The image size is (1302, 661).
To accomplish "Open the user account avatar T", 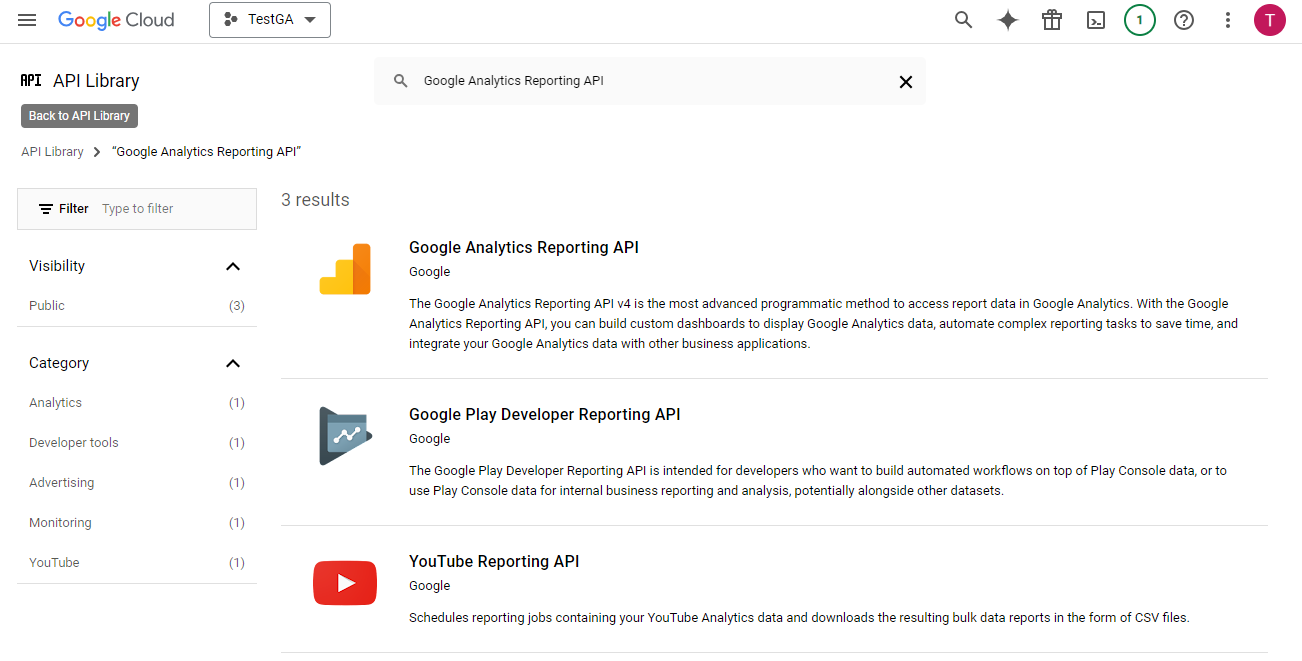I will coord(1270,20).
